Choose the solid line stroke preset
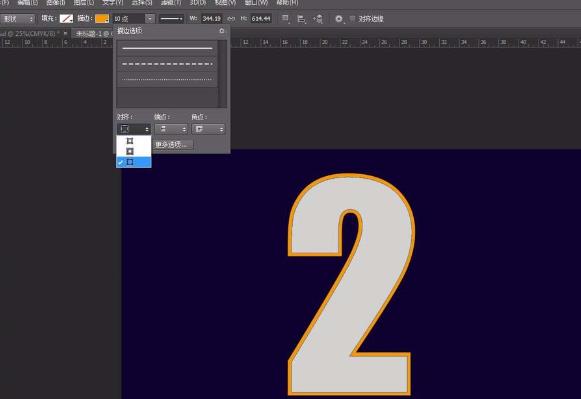Screen dimensions: 581x399 coord(167,48)
